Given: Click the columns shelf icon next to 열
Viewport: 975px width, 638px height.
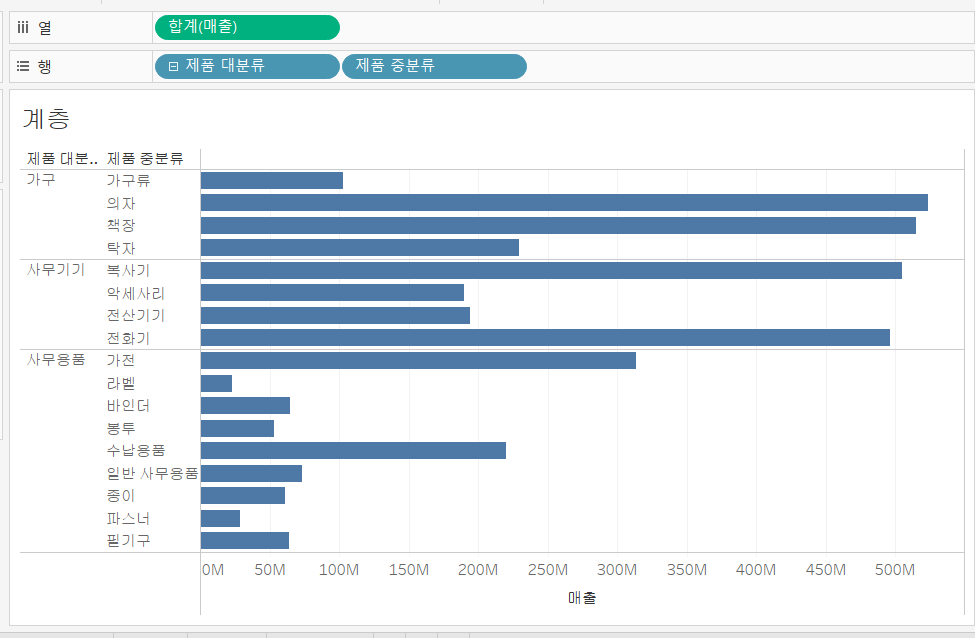Looking at the screenshot, I should click(x=23, y=27).
